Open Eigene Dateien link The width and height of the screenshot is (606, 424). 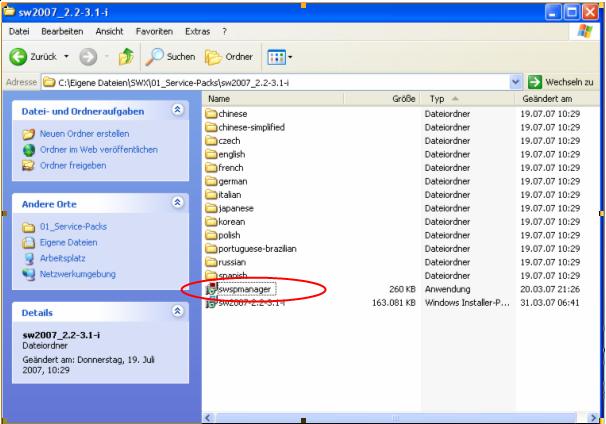[x=68, y=242]
